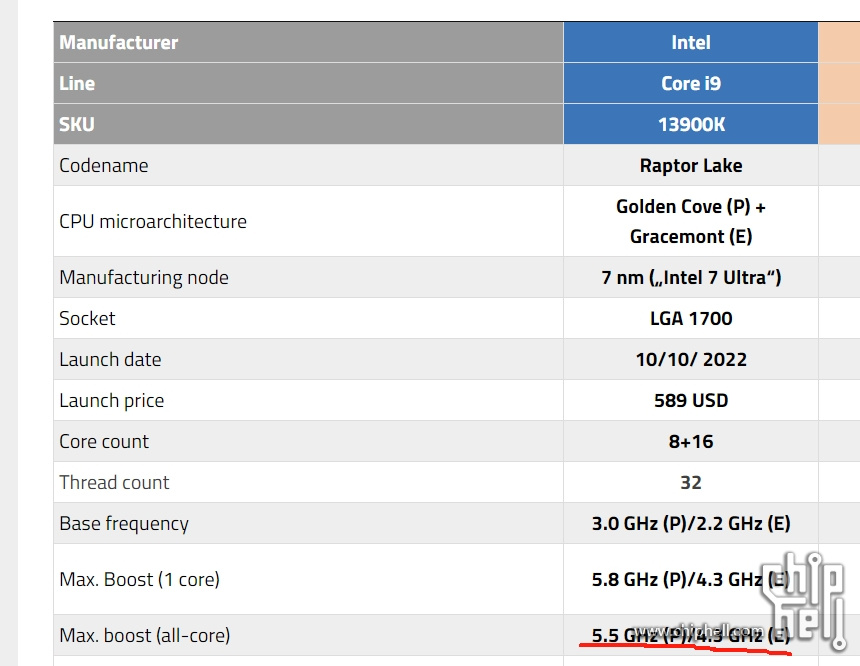Select Golden Cove (P) + Gracemont (E) value

coord(691,222)
